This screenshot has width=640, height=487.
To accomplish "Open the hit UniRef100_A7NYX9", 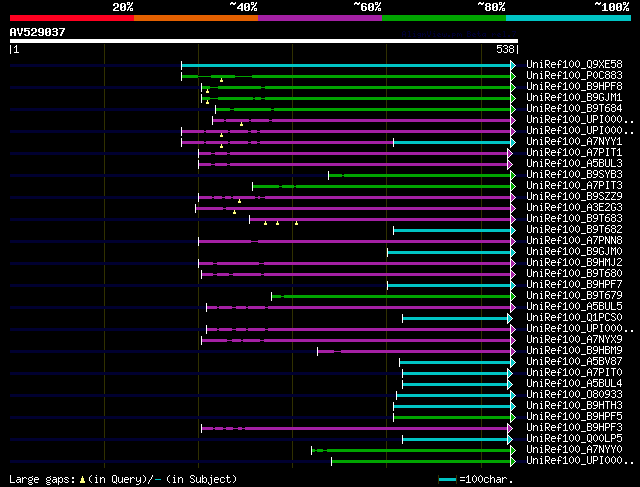I will [x=574, y=340].
